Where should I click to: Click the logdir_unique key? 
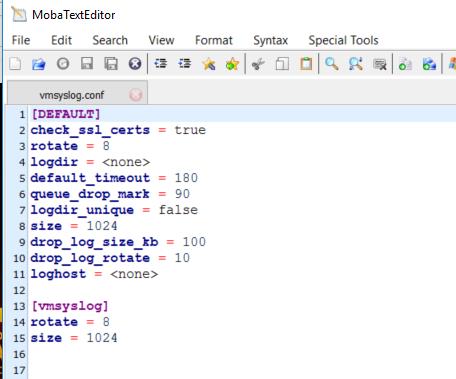pyautogui.click(x=82, y=210)
